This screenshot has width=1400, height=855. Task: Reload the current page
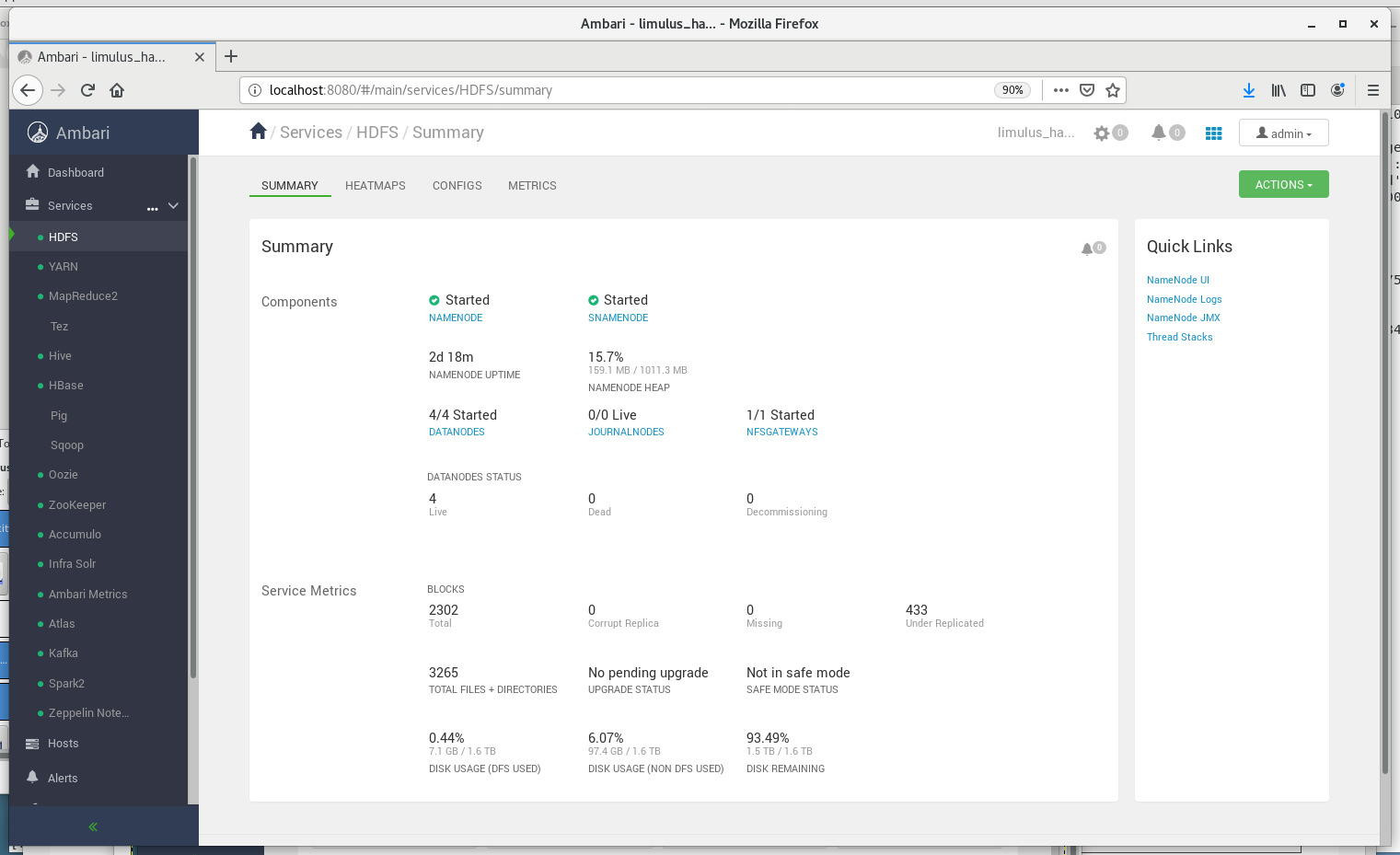pyautogui.click(x=87, y=90)
